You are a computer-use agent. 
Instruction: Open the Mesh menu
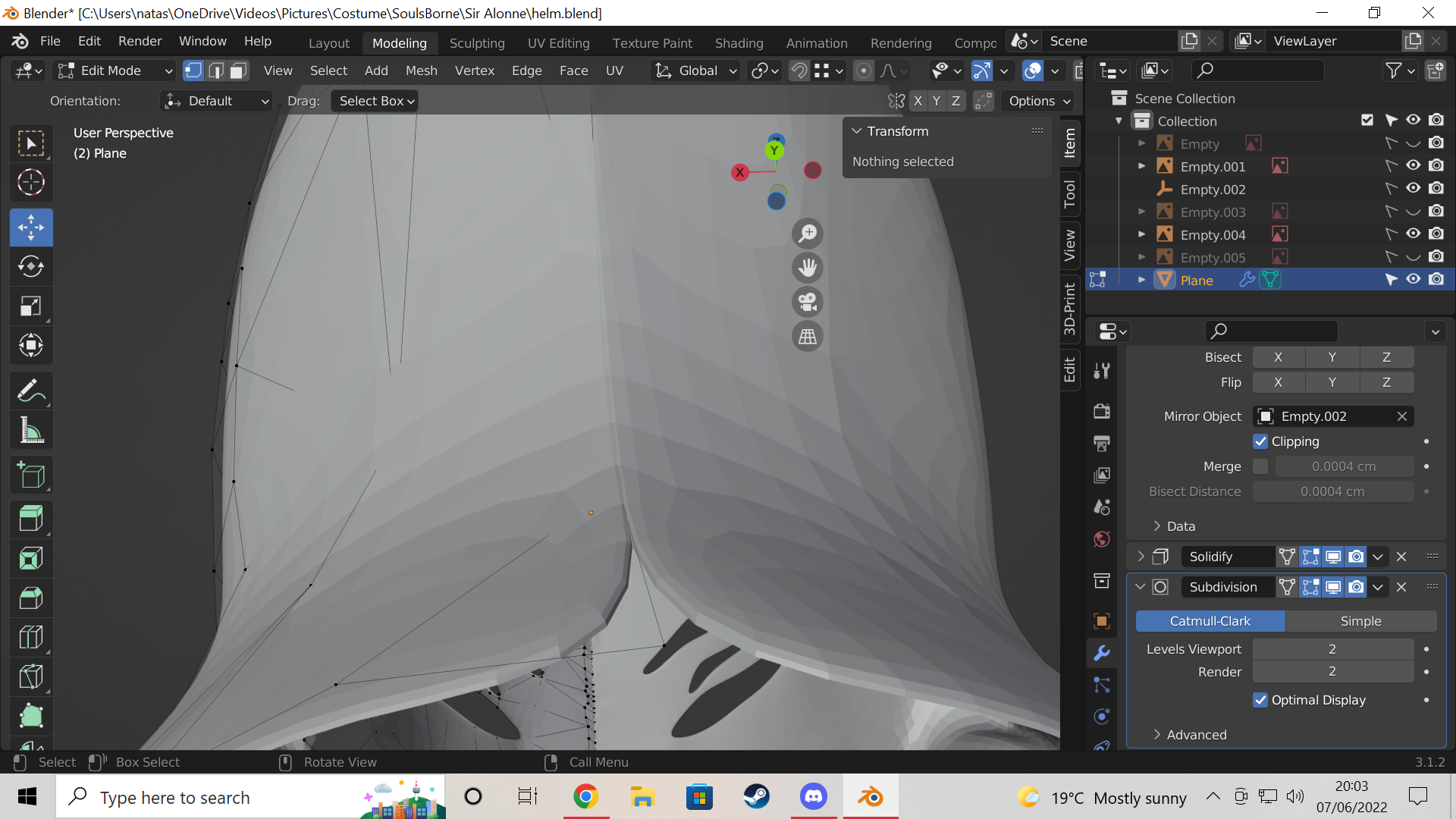[421, 71]
